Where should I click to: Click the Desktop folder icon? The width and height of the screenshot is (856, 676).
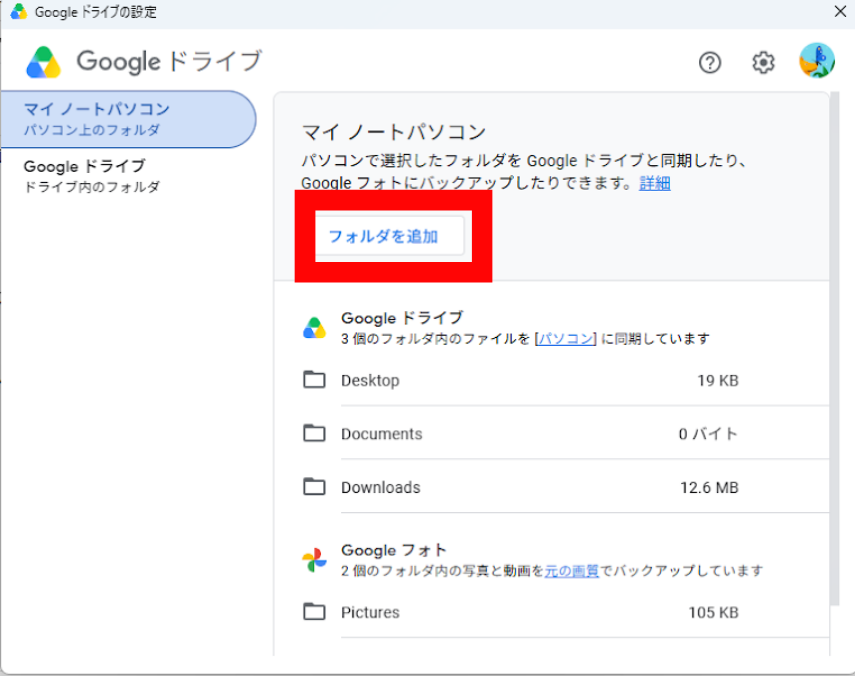pyautogui.click(x=314, y=379)
